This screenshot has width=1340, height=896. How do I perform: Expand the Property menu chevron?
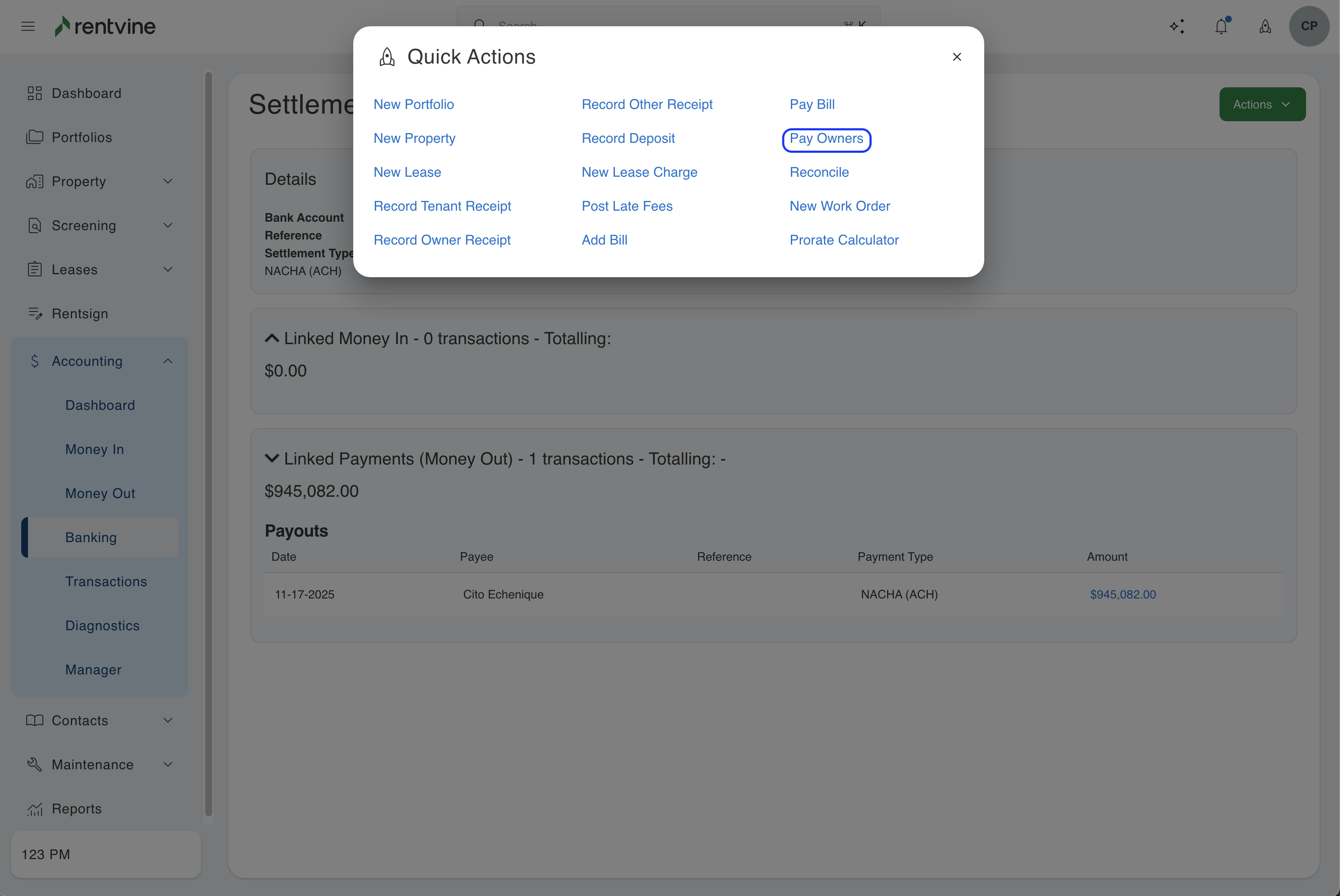168,182
